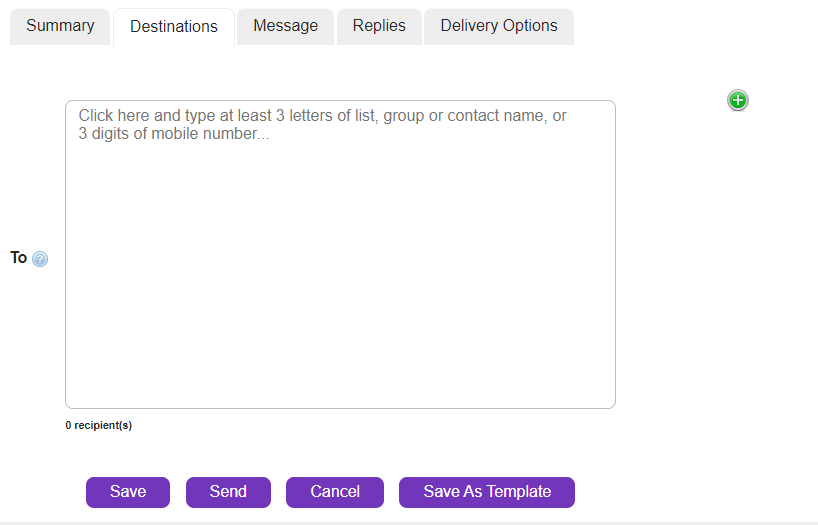Store this message as a template
Screen dimensions: 818x525
point(487,492)
